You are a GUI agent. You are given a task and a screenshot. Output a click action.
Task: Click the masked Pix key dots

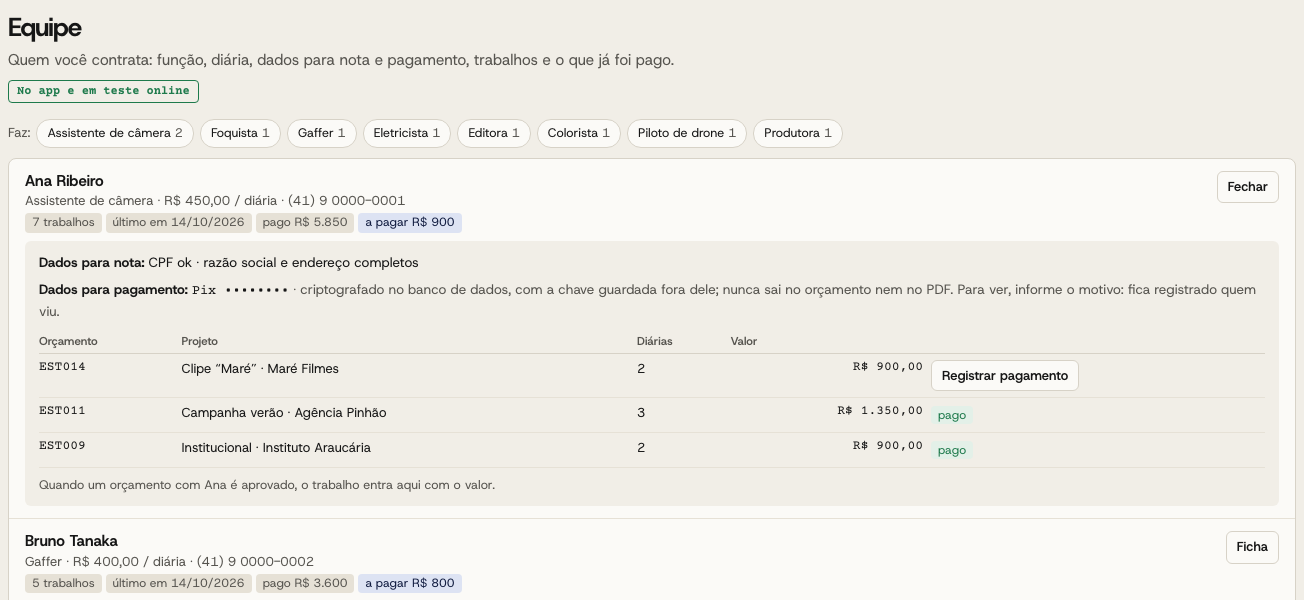click(x=257, y=290)
